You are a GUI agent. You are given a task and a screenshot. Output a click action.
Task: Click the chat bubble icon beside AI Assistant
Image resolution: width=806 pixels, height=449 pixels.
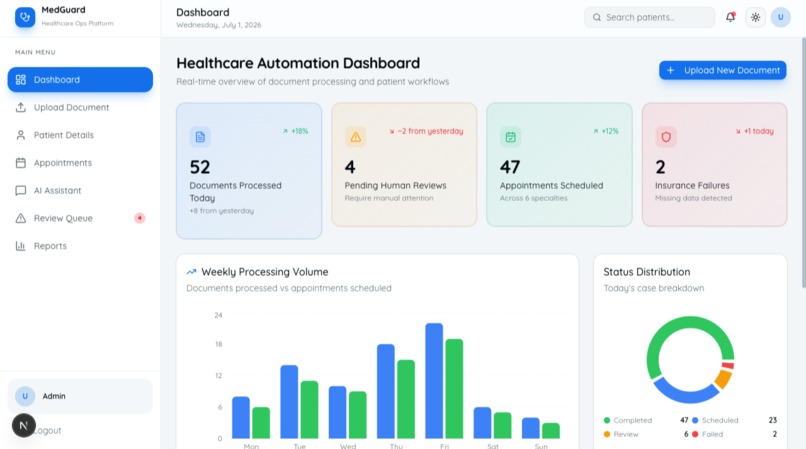[21, 191]
